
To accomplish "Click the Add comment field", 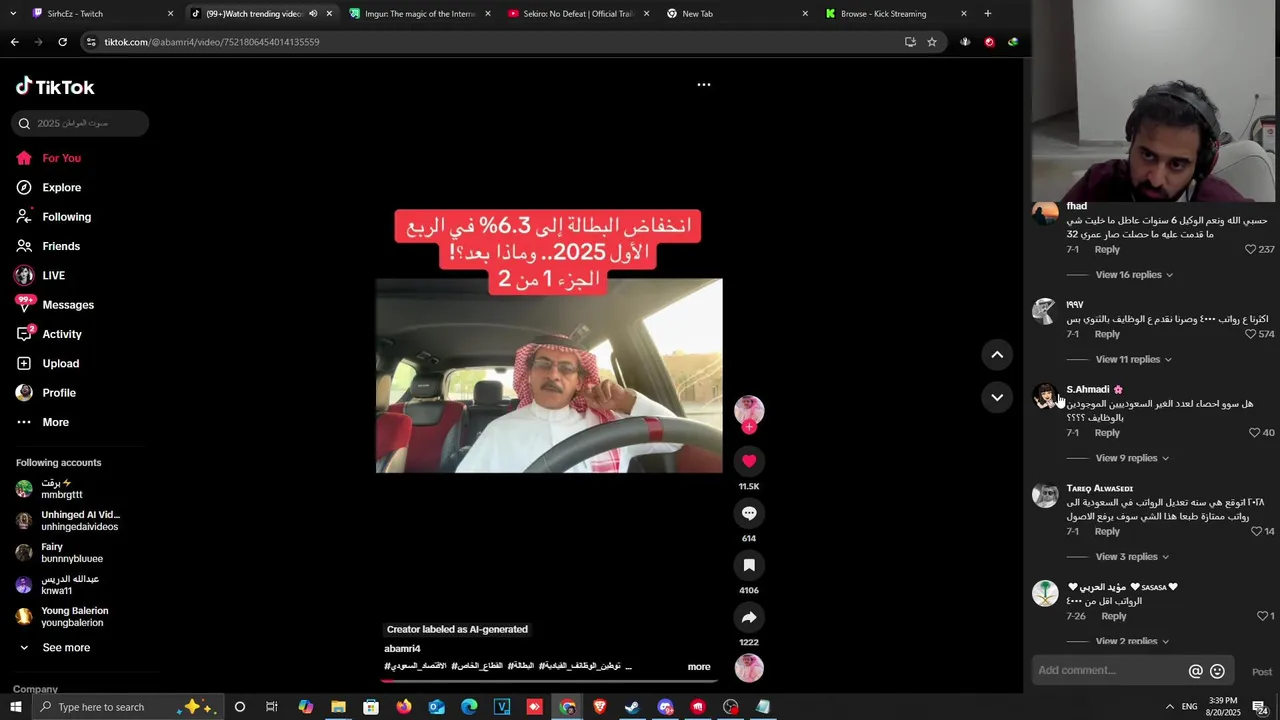I will pos(1109,671).
